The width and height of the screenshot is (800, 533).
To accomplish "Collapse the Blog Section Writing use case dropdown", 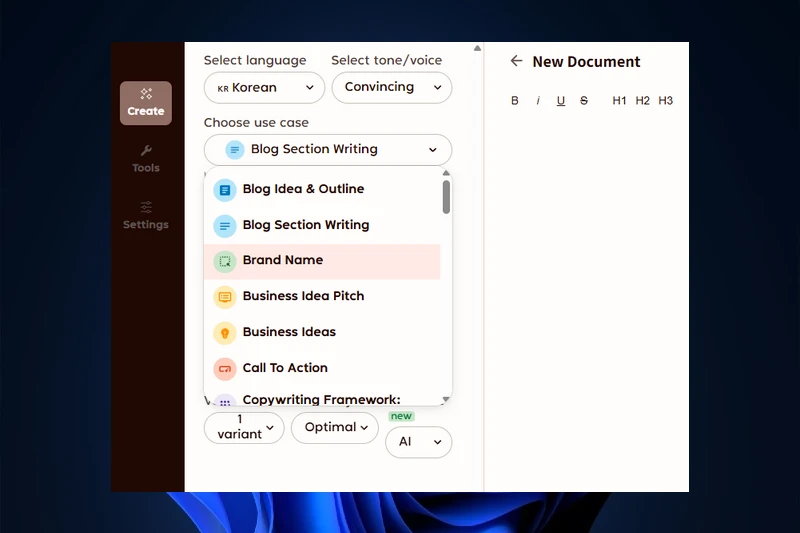I will (x=327, y=150).
